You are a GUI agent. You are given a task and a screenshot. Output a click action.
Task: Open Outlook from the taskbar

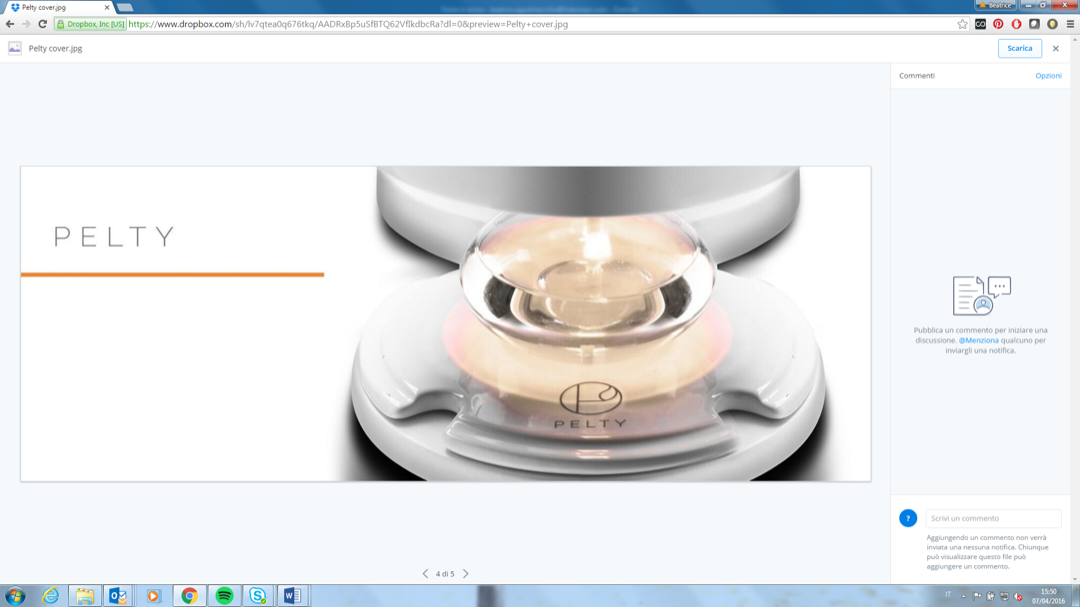tap(118, 596)
